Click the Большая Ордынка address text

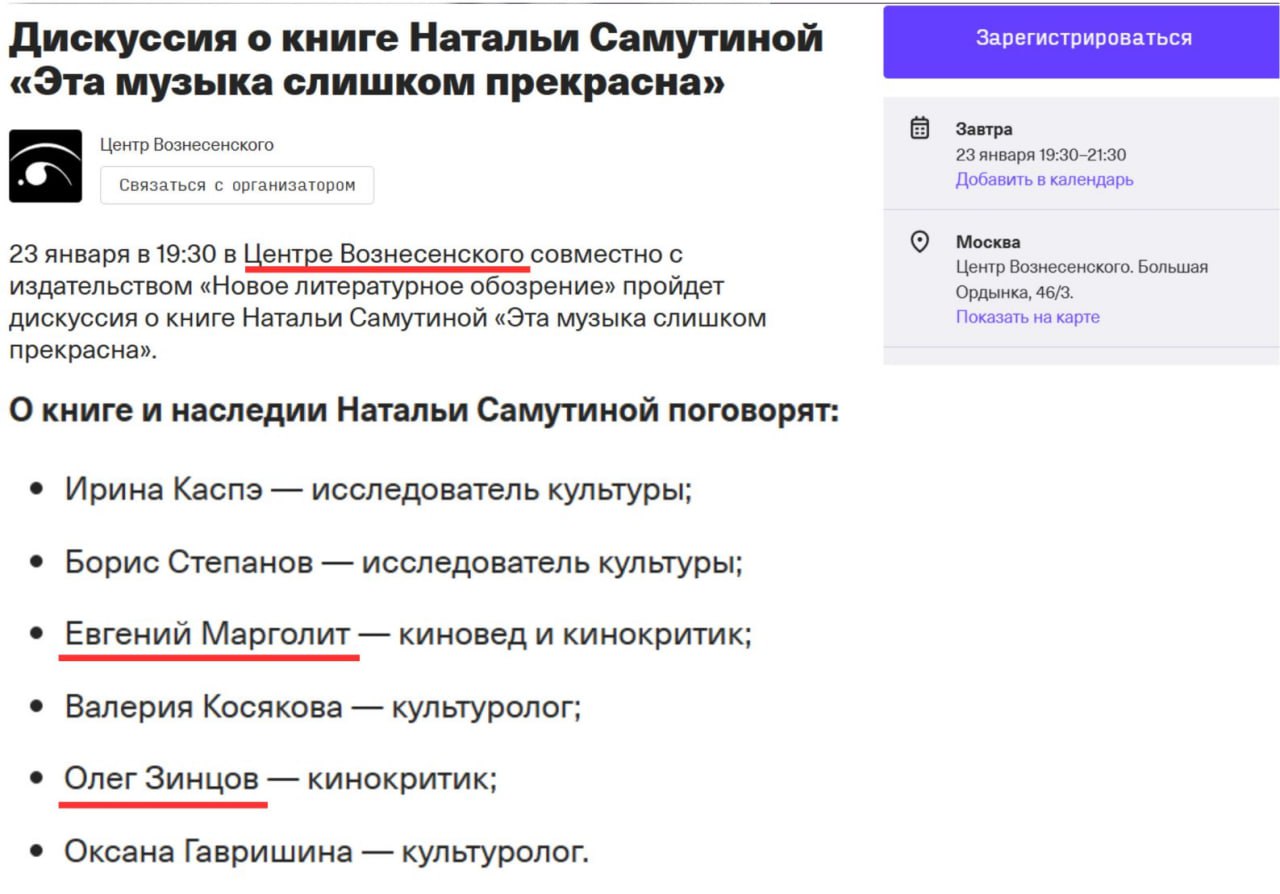tap(1081, 280)
